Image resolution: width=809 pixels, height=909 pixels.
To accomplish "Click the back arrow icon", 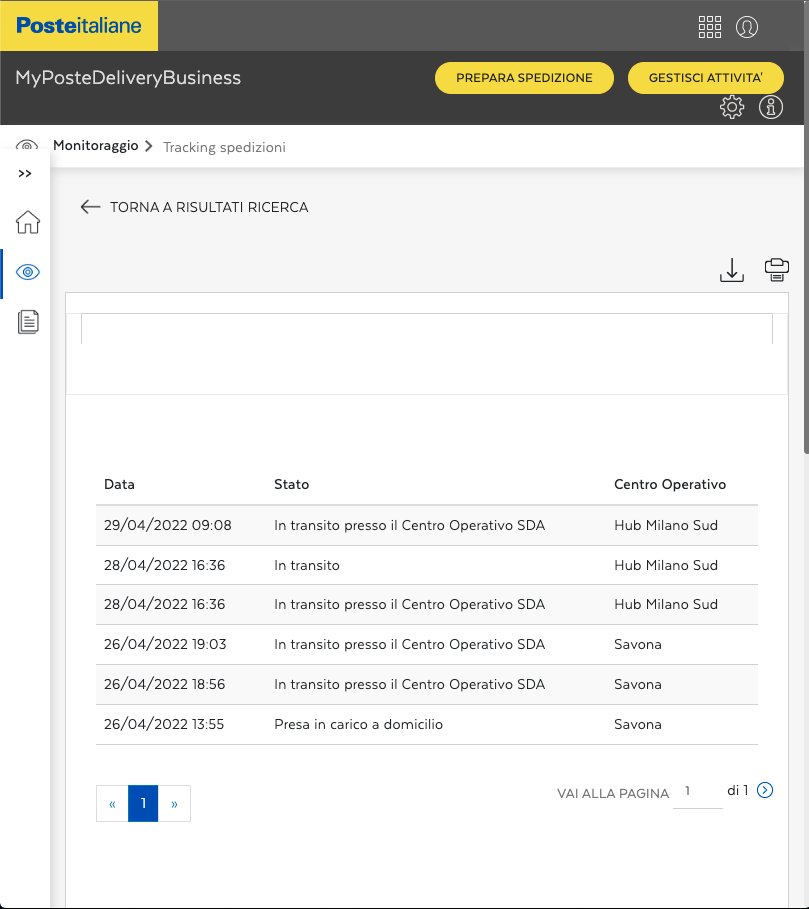I will [90, 207].
